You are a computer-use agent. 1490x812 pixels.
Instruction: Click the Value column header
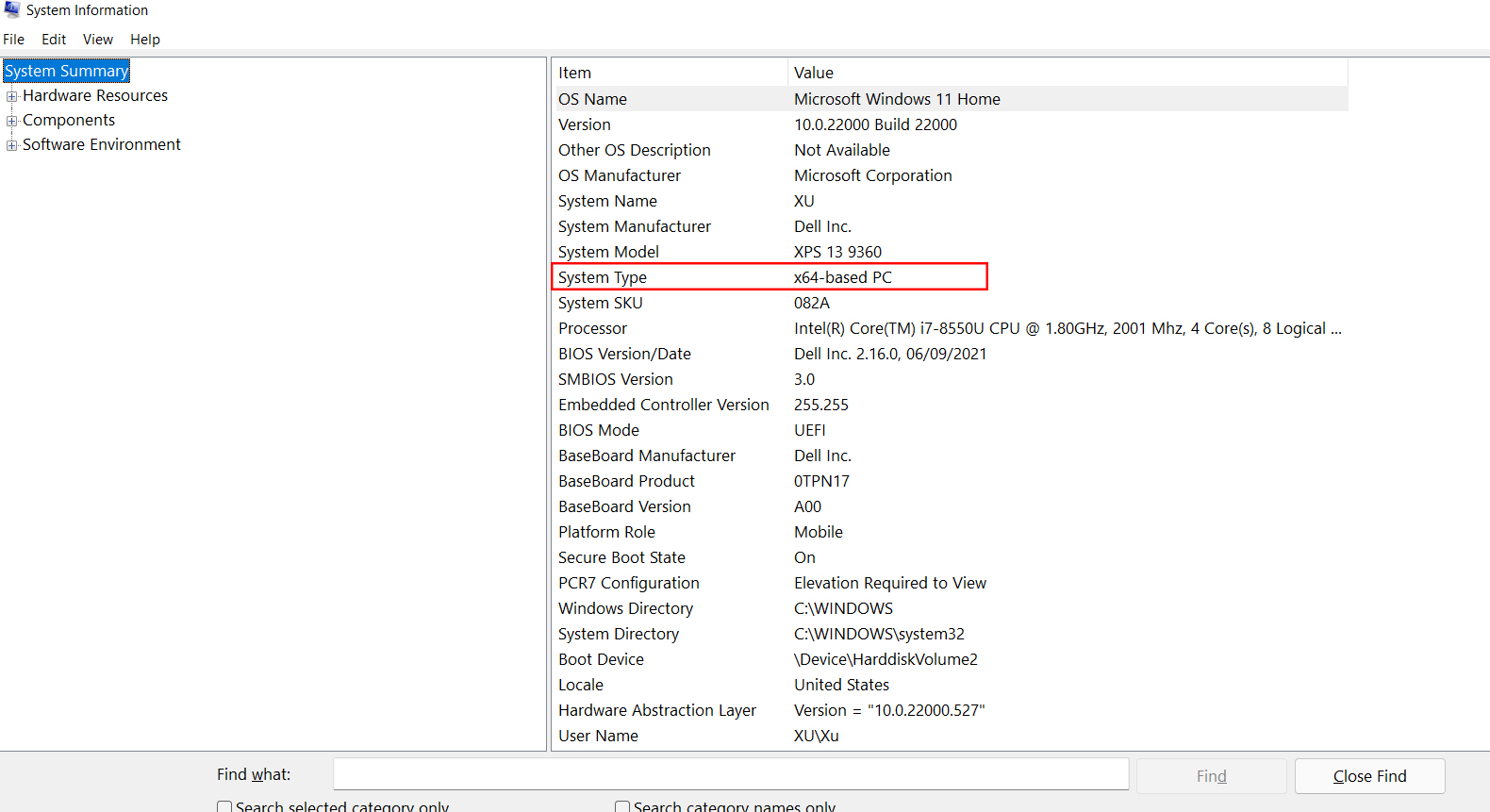pos(1068,73)
